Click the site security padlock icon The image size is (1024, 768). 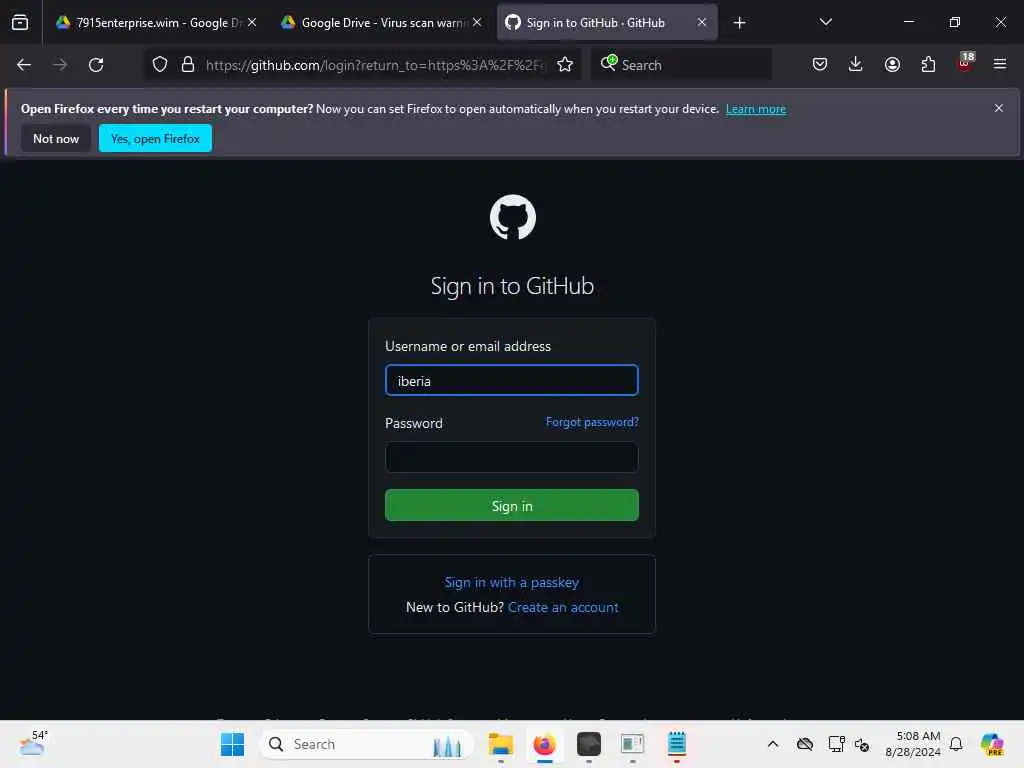(x=188, y=65)
